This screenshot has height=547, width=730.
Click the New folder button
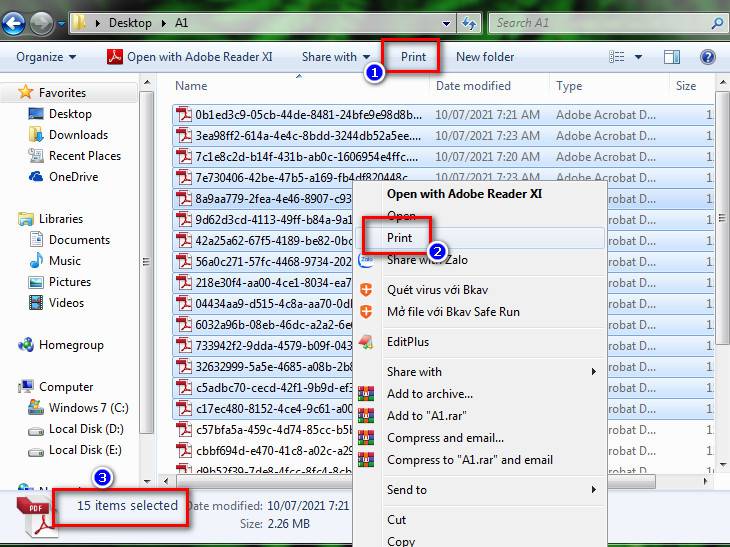click(x=485, y=57)
